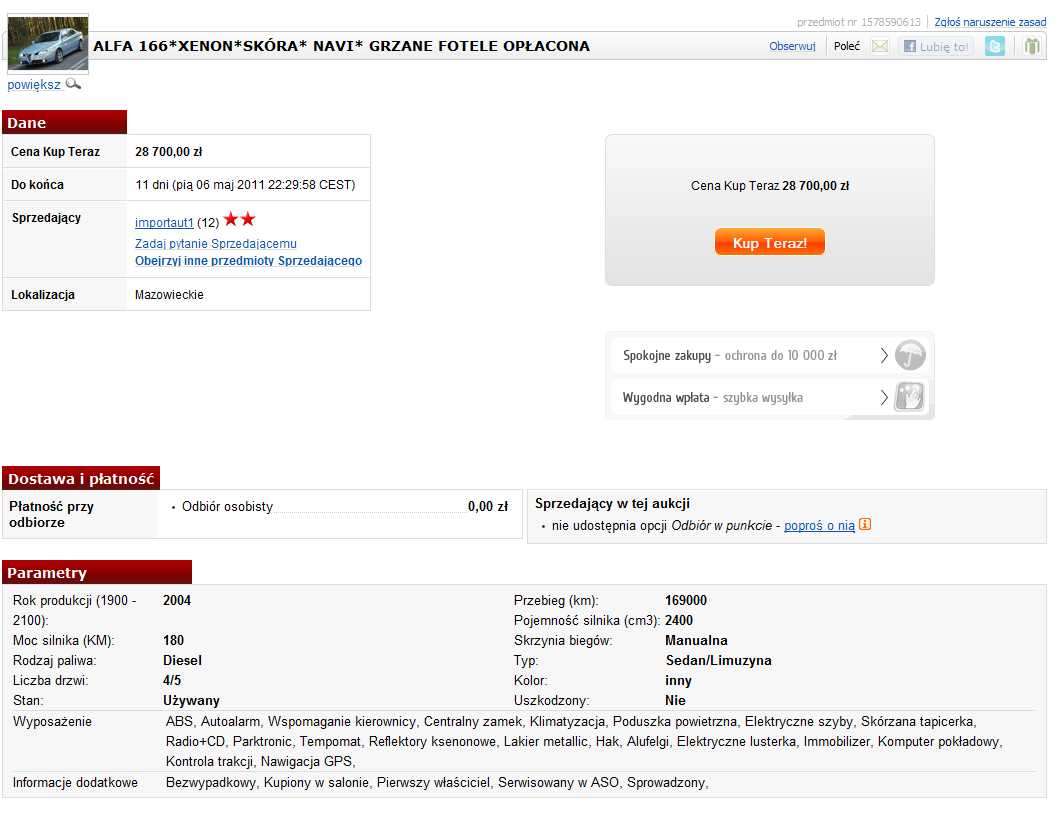Click production year value '2004'
1058x817 pixels.
tap(177, 600)
